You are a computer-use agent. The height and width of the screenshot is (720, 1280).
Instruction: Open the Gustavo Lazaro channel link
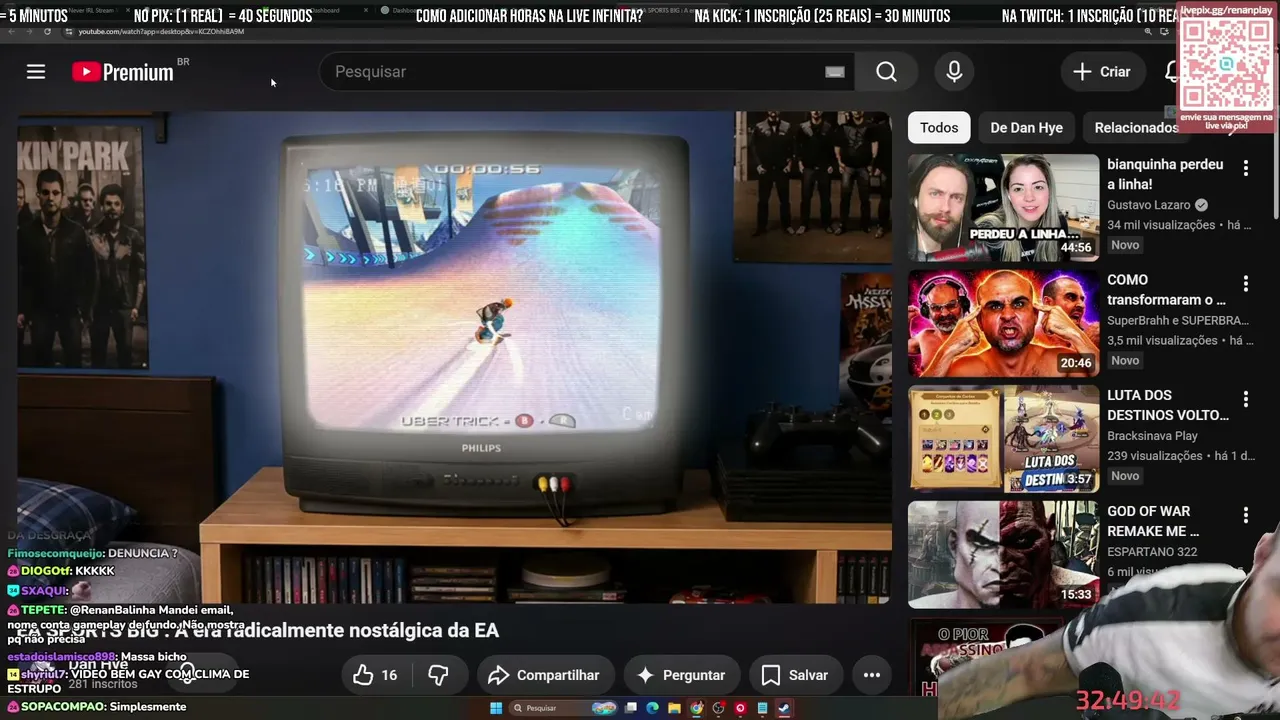point(1148,205)
